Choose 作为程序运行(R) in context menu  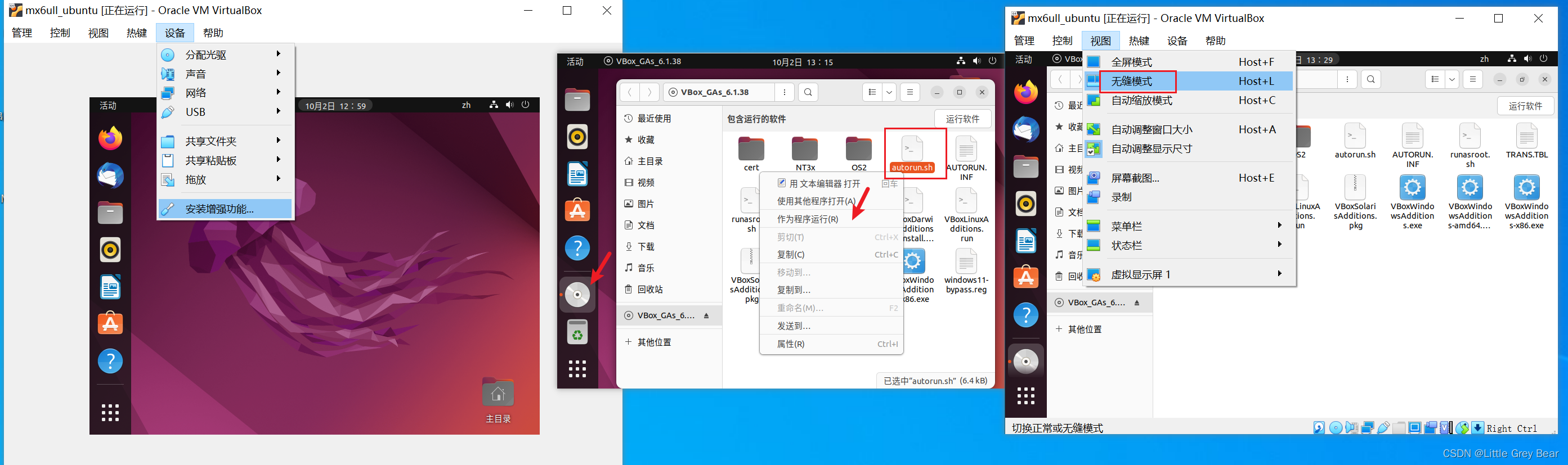(831, 219)
